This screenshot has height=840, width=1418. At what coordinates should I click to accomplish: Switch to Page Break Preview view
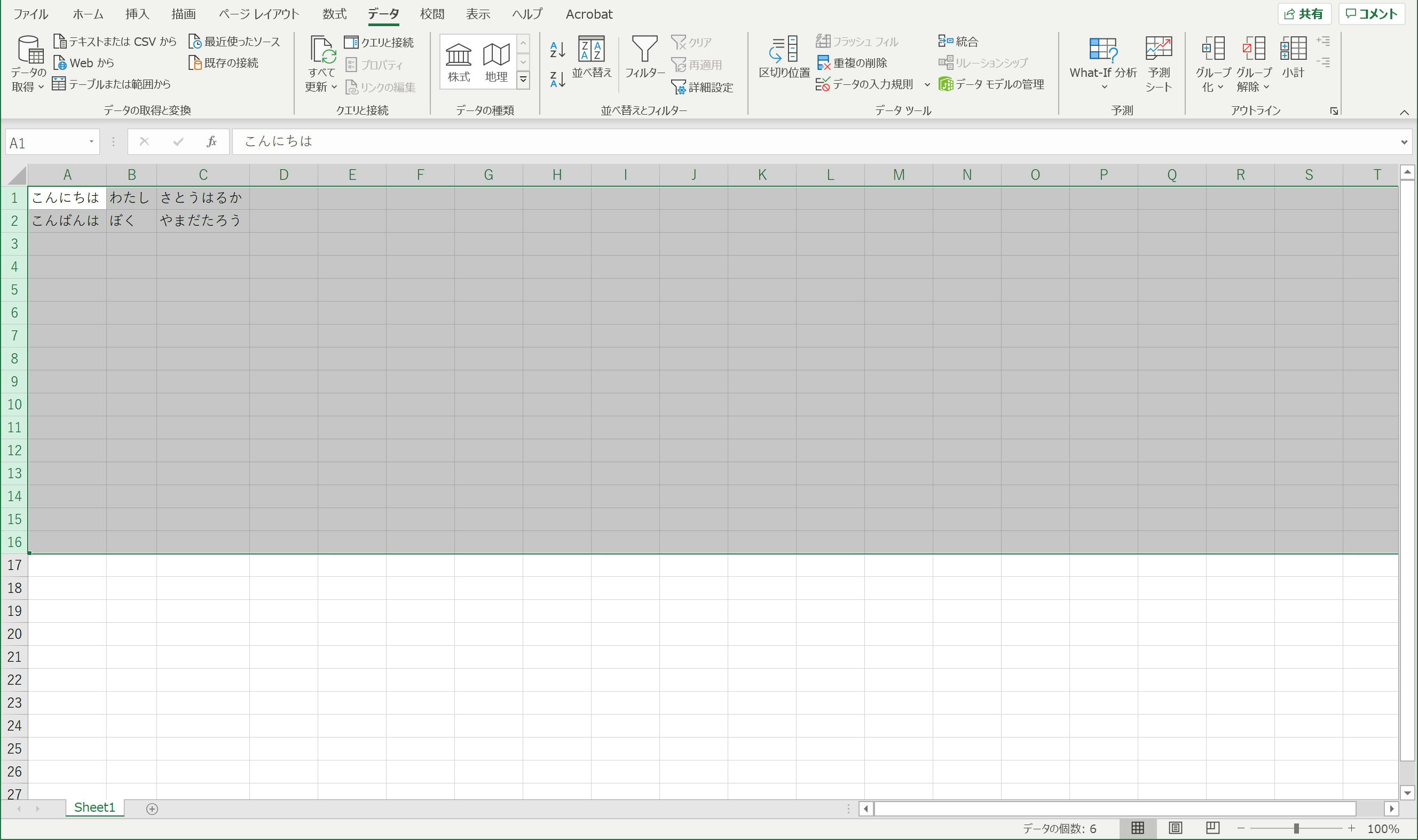point(1212,828)
